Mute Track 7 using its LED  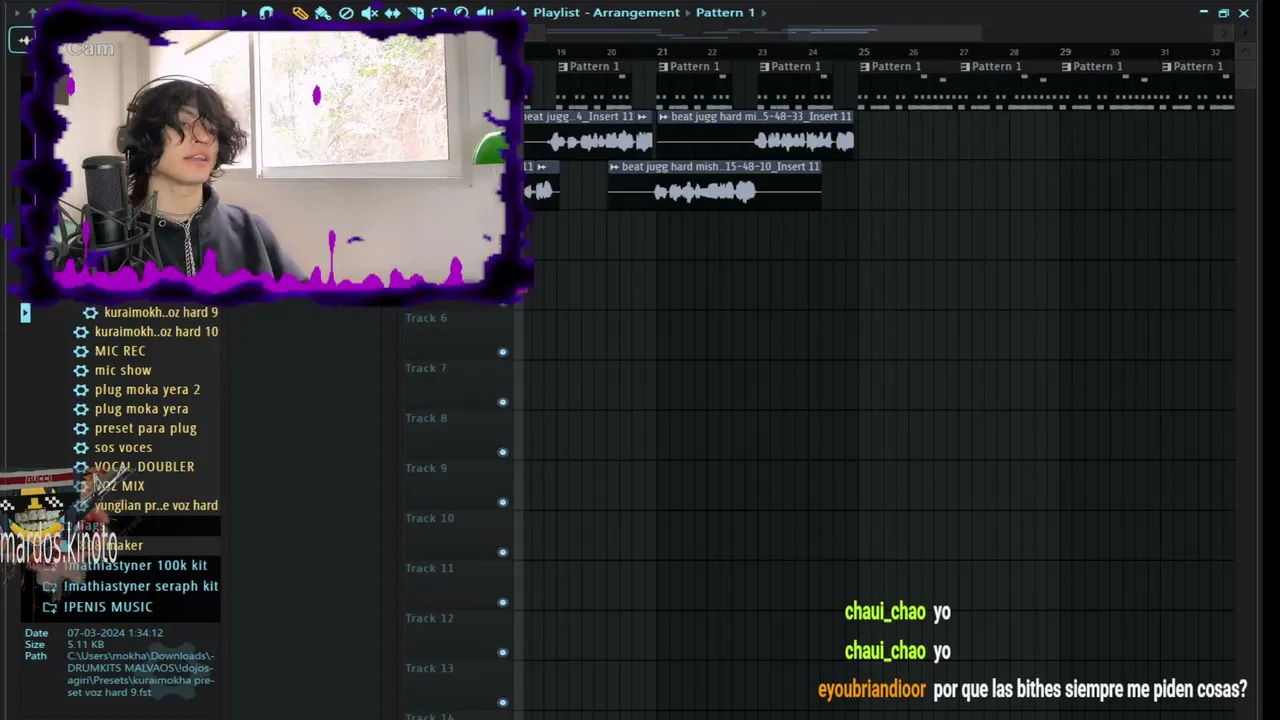[503, 402]
